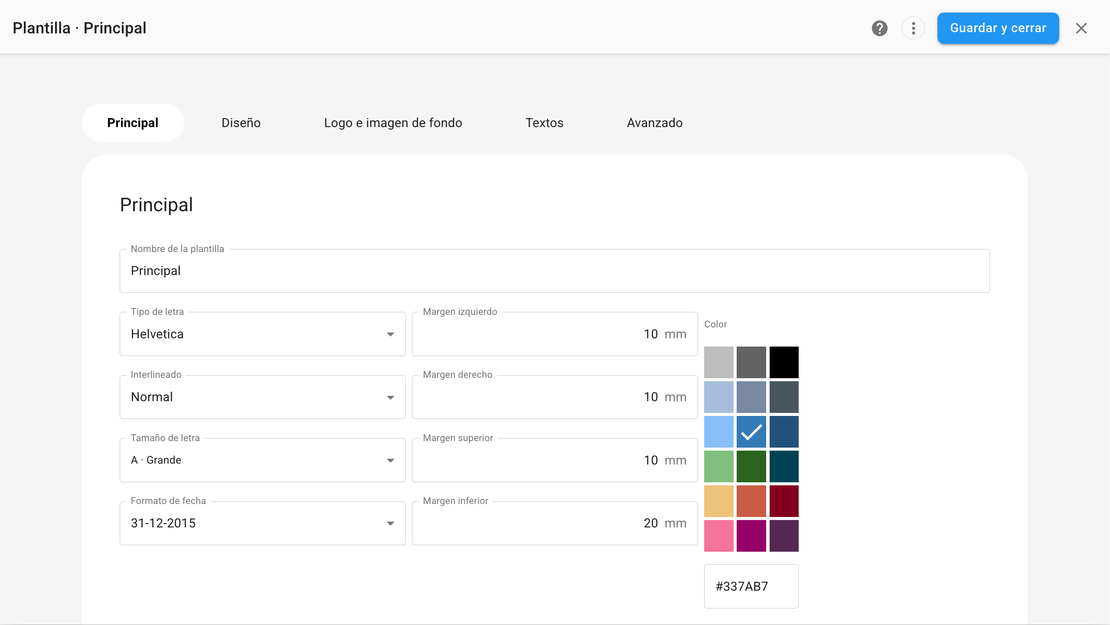1110x625 pixels.
Task: Open the help question mark icon
Action: click(880, 28)
